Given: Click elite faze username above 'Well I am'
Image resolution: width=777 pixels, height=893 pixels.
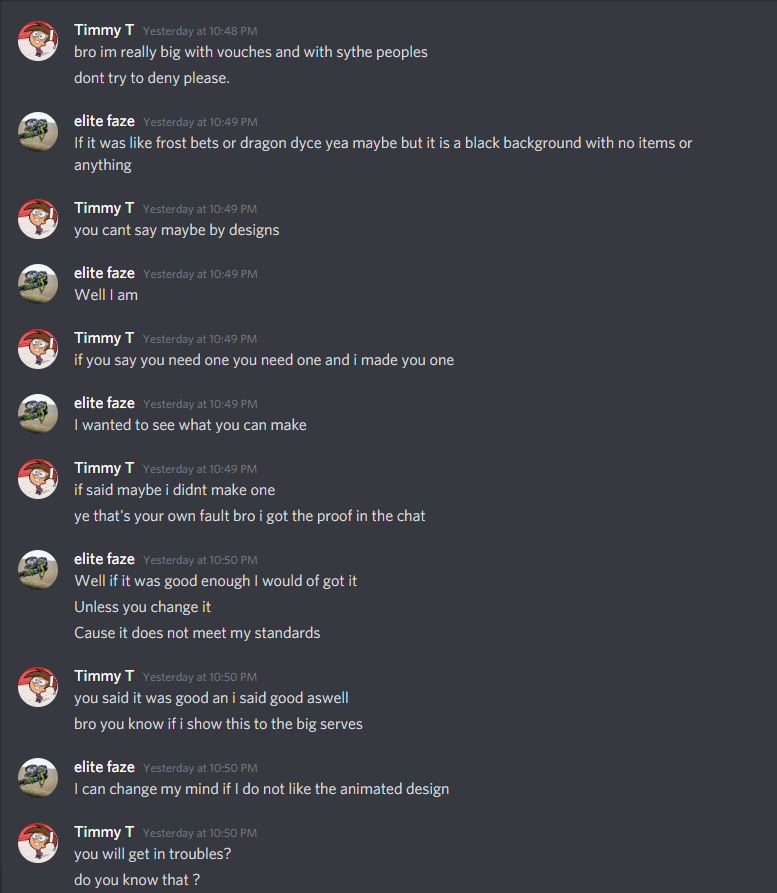Looking at the screenshot, I should pyautogui.click(x=104, y=273).
